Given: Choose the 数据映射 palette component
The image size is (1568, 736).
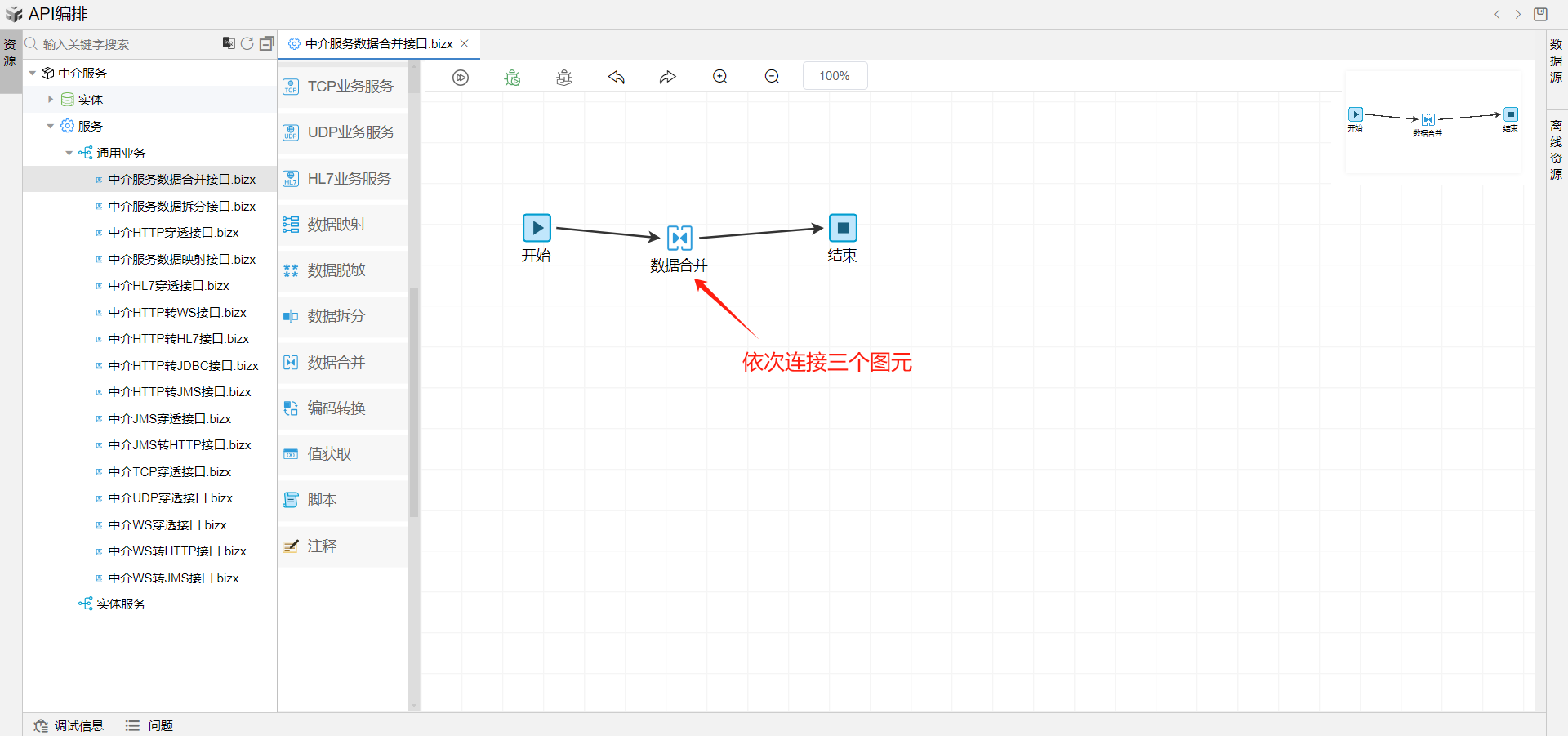Looking at the screenshot, I should 336,225.
